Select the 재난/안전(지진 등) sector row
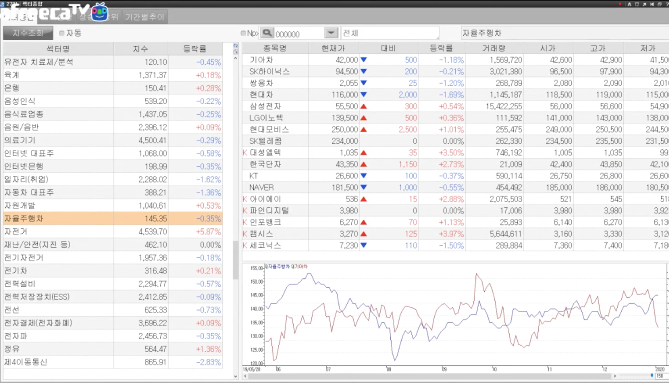669x383 pixels. click(113, 245)
